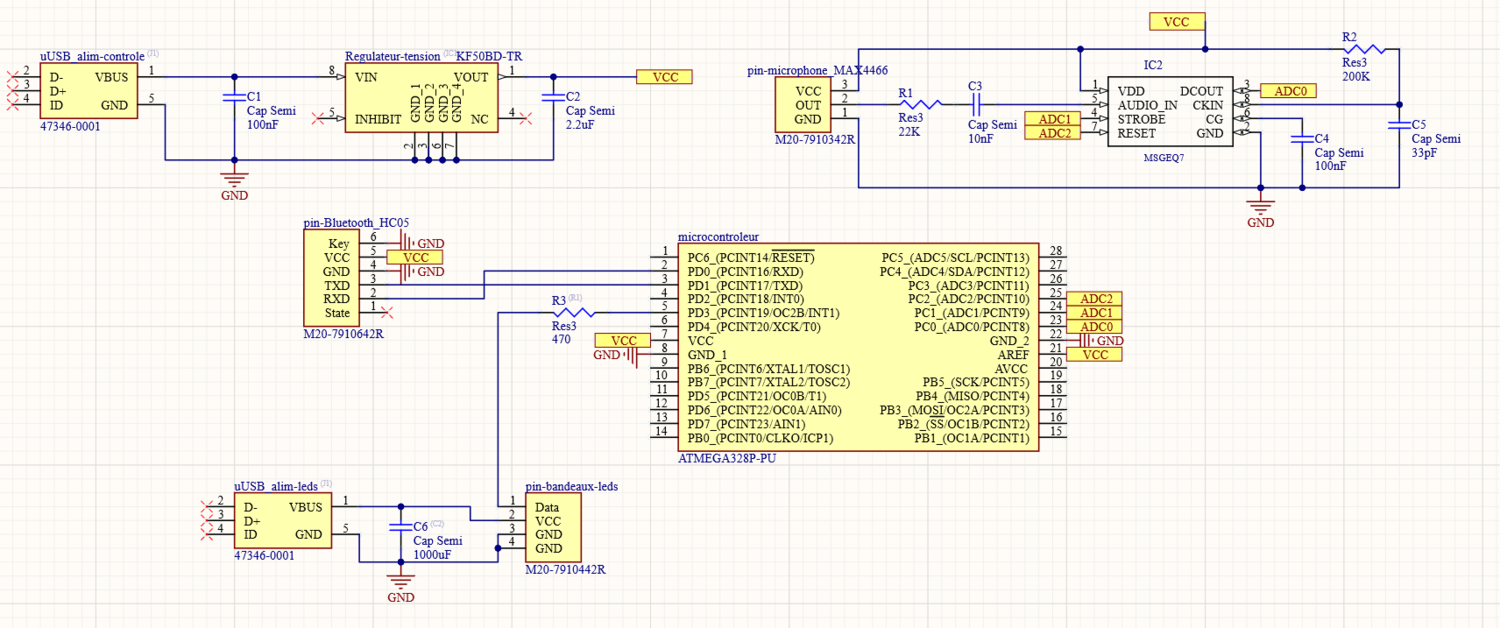The width and height of the screenshot is (1500, 628).
Task: Select the C5 33pF capacitor symbol
Action: click(x=1397, y=125)
